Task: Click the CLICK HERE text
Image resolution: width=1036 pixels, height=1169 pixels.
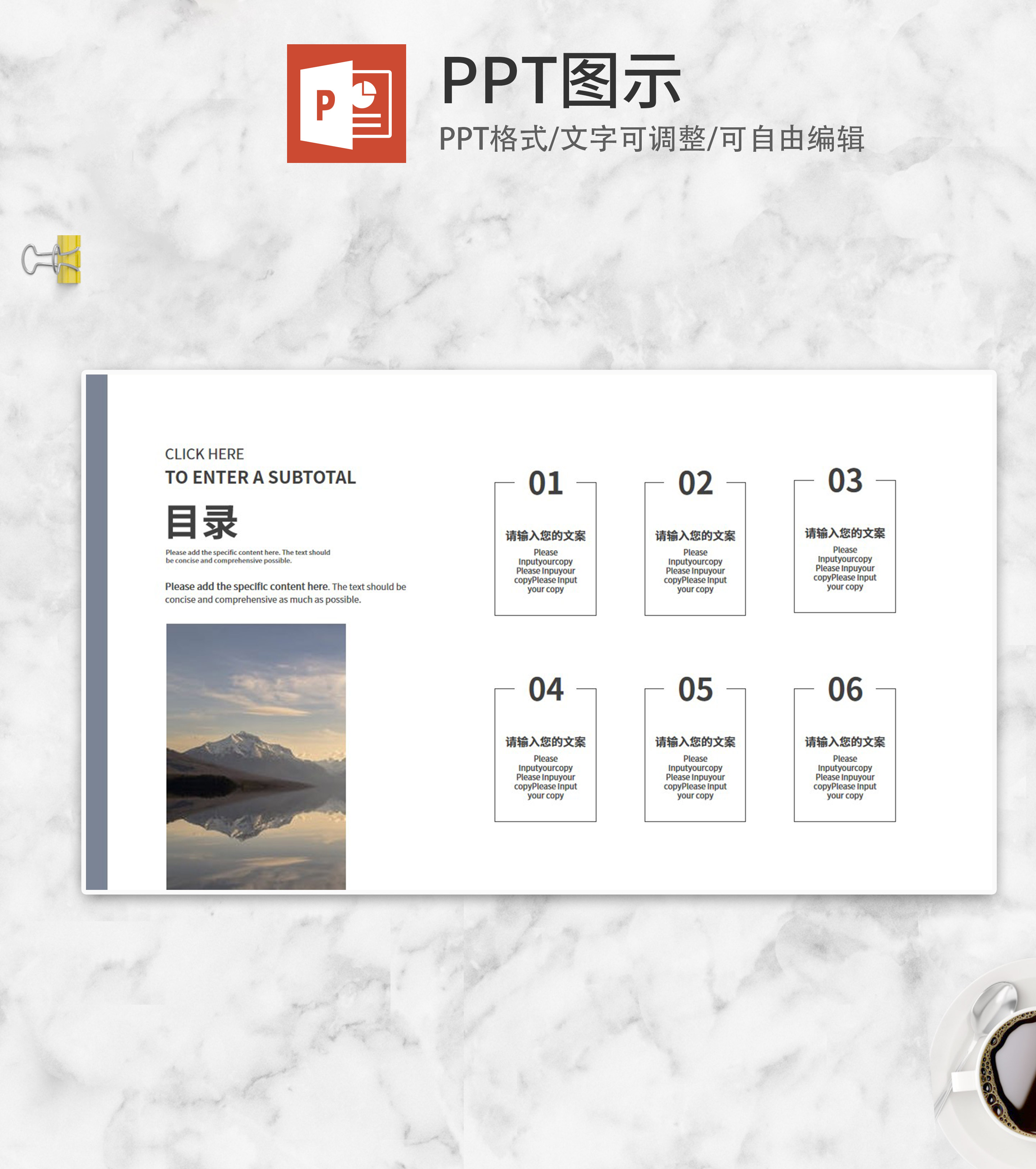Action: coord(204,454)
